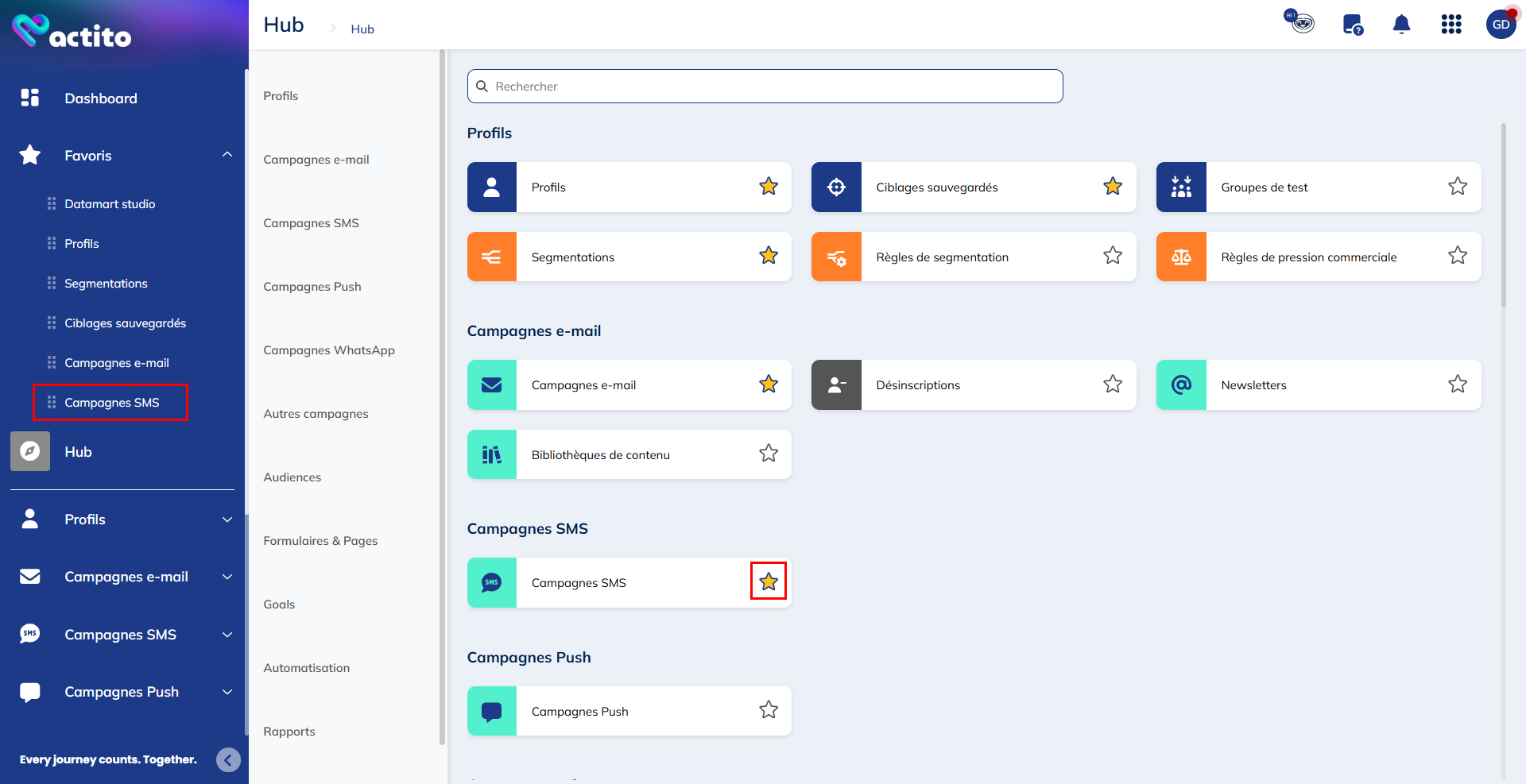Click the help documentation icon in header
Screen dimensions: 1526x784
[1352, 25]
